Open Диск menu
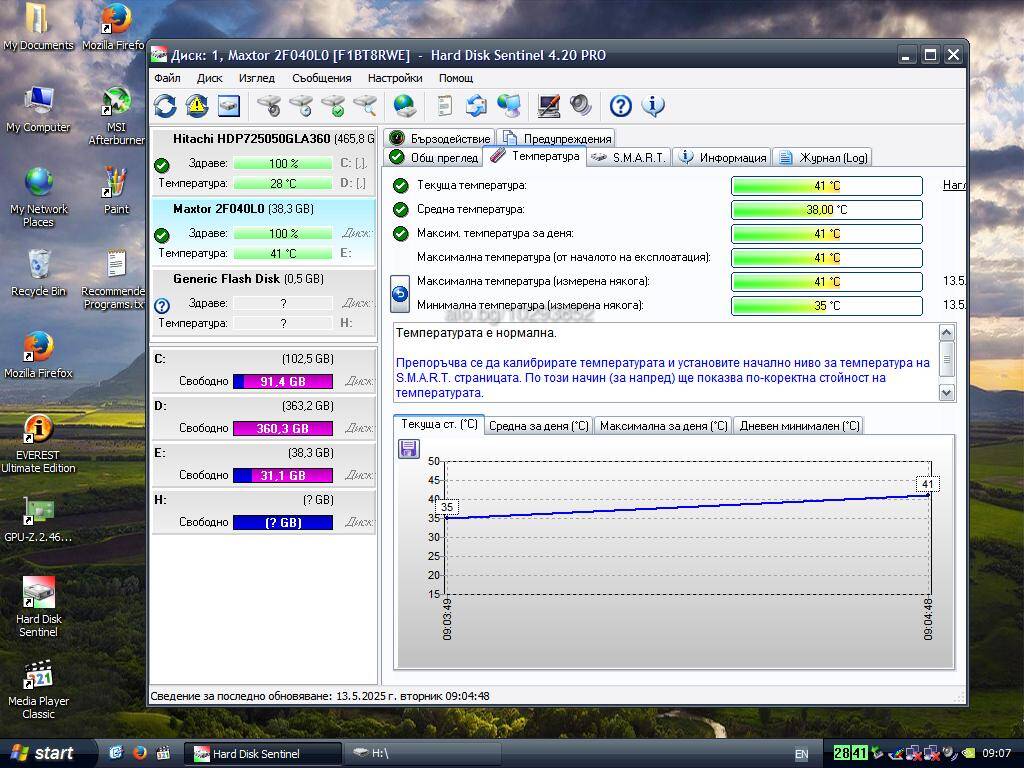Image resolution: width=1024 pixels, height=768 pixels. (210, 78)
